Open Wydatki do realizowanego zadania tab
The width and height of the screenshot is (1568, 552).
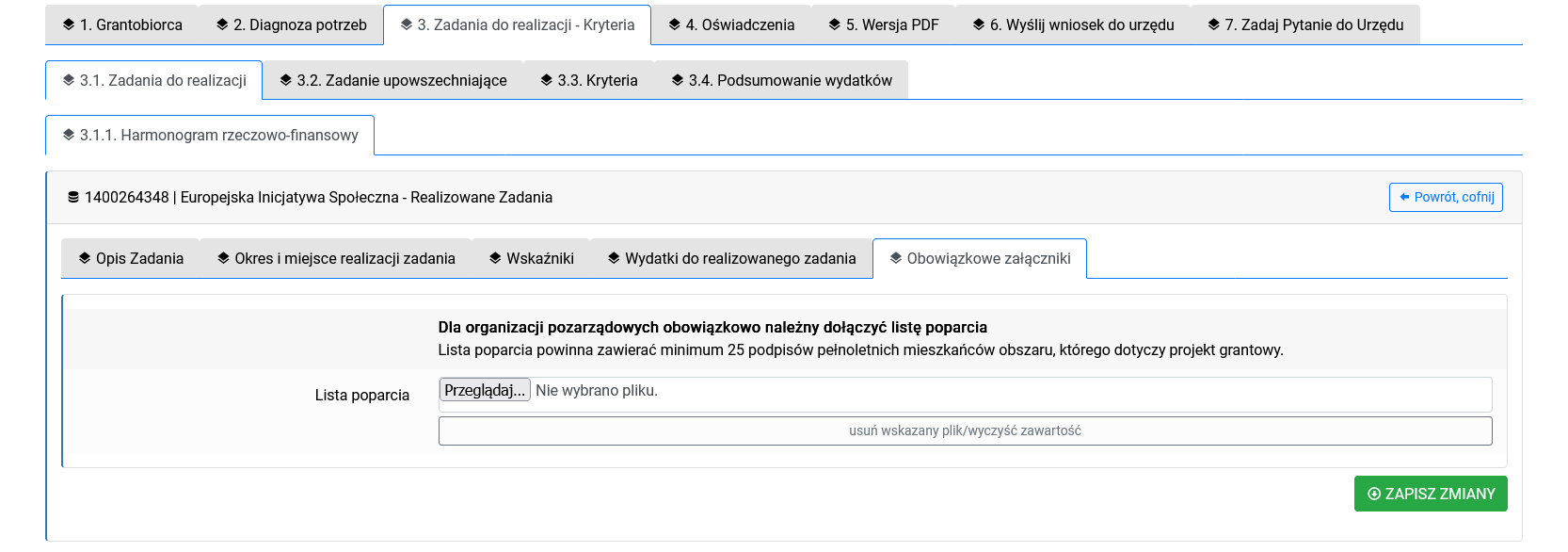tap(731, 259)
